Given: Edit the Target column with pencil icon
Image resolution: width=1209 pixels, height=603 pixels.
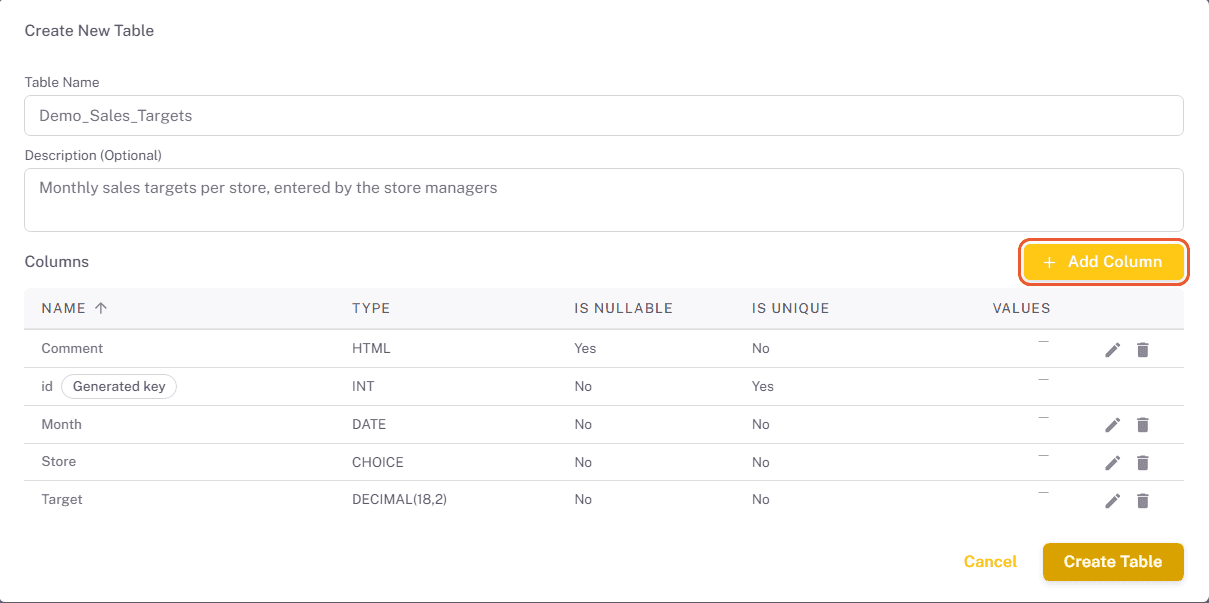Looking at the screenshot, I should (x=1113, y=500).
